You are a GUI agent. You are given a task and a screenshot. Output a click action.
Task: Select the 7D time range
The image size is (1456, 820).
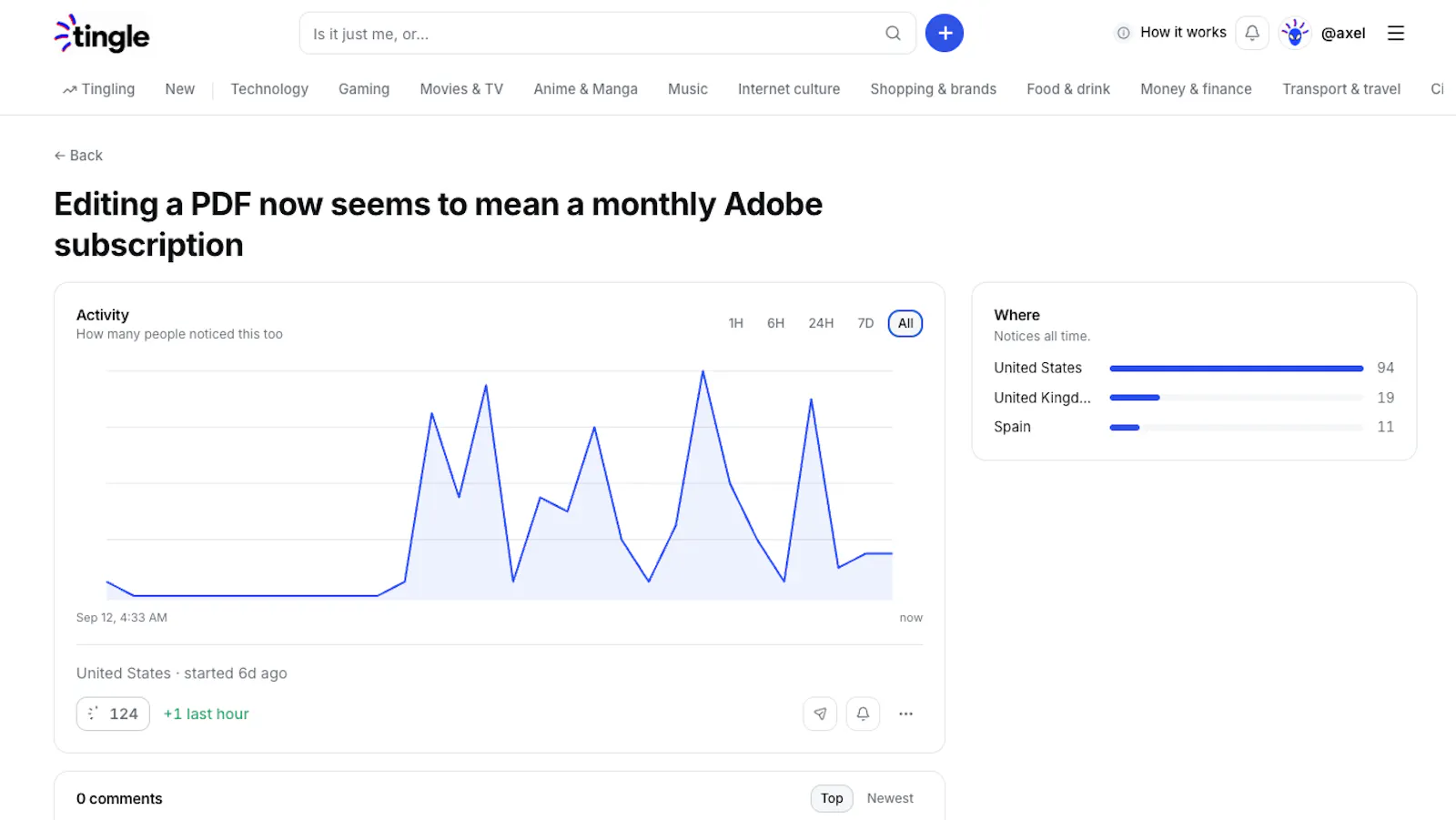865,323
